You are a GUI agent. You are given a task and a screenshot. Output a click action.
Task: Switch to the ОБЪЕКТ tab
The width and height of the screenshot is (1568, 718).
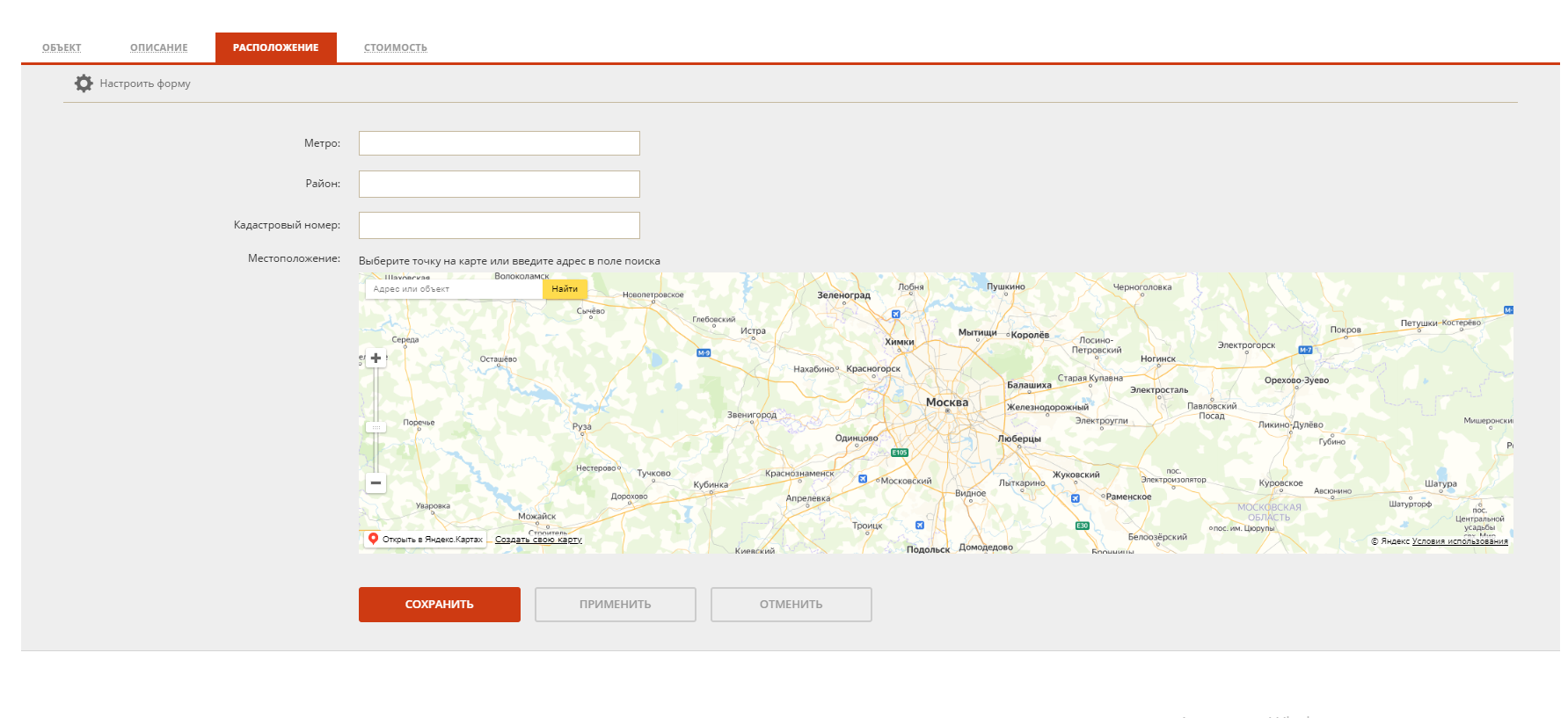click(62, 47)
